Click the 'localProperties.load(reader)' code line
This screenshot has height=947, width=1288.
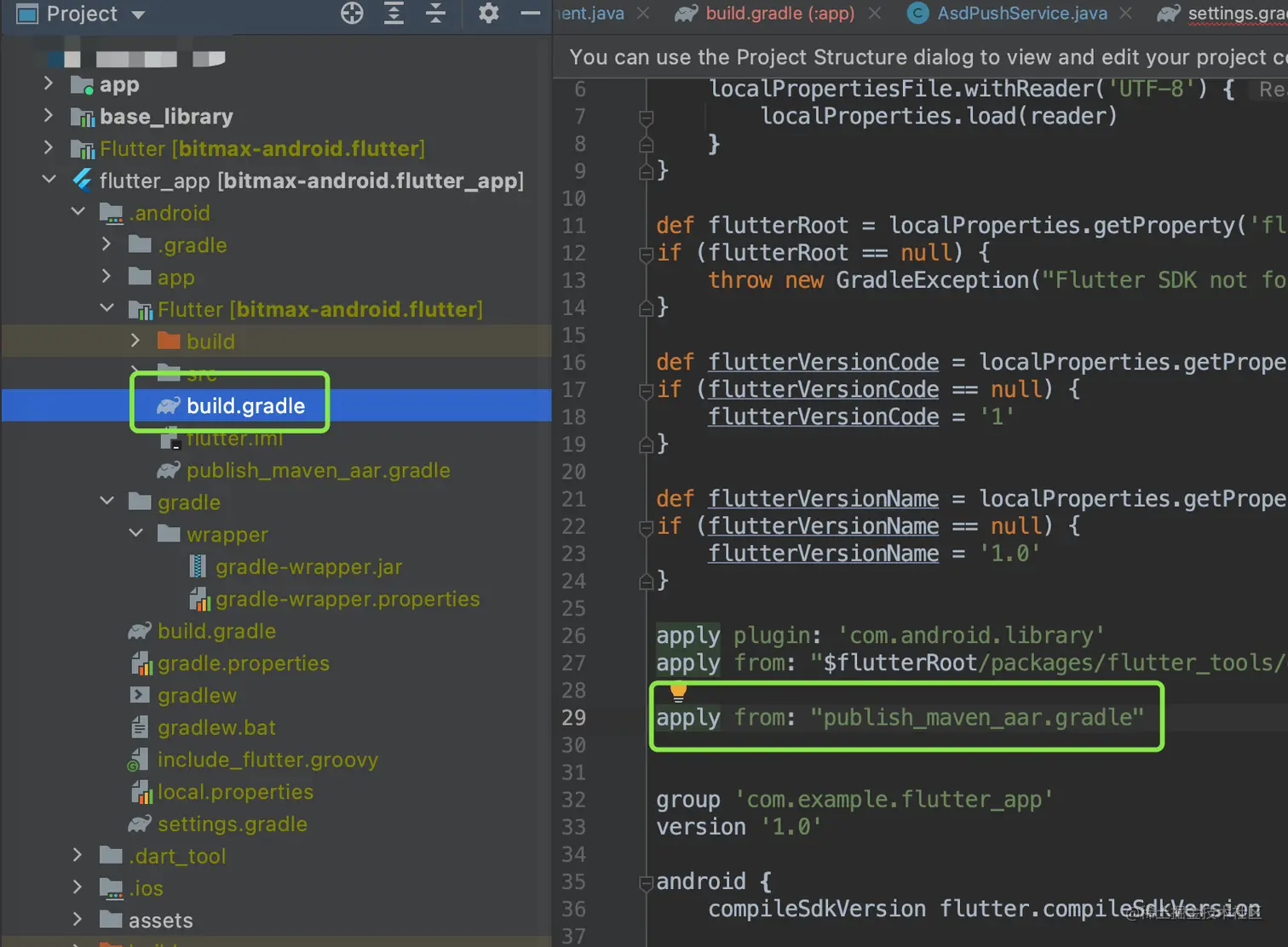click(x=938, y=116)
